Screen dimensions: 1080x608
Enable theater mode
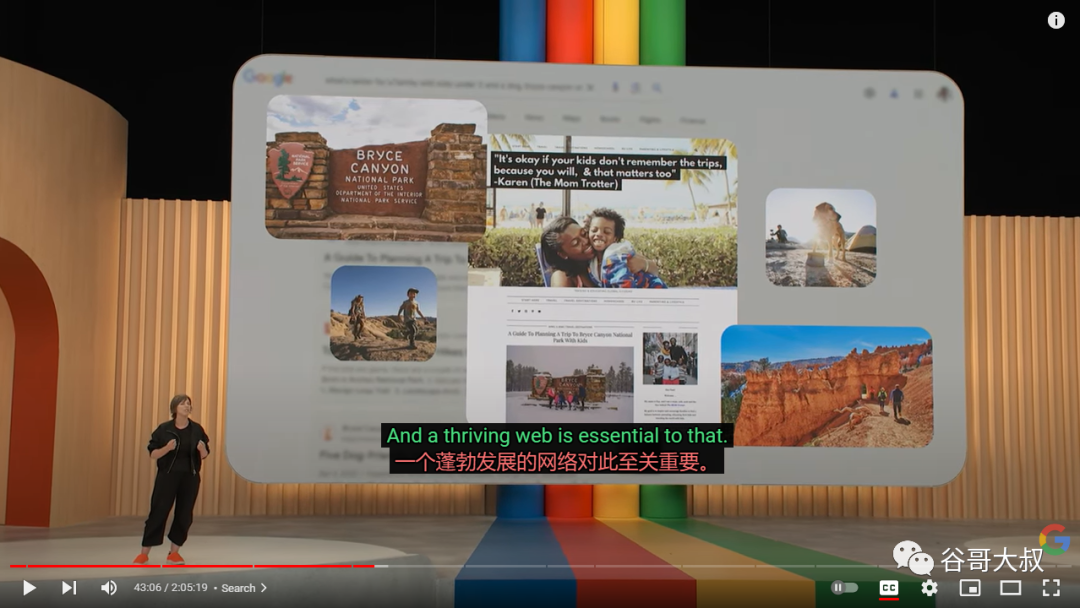point(1011,588)
